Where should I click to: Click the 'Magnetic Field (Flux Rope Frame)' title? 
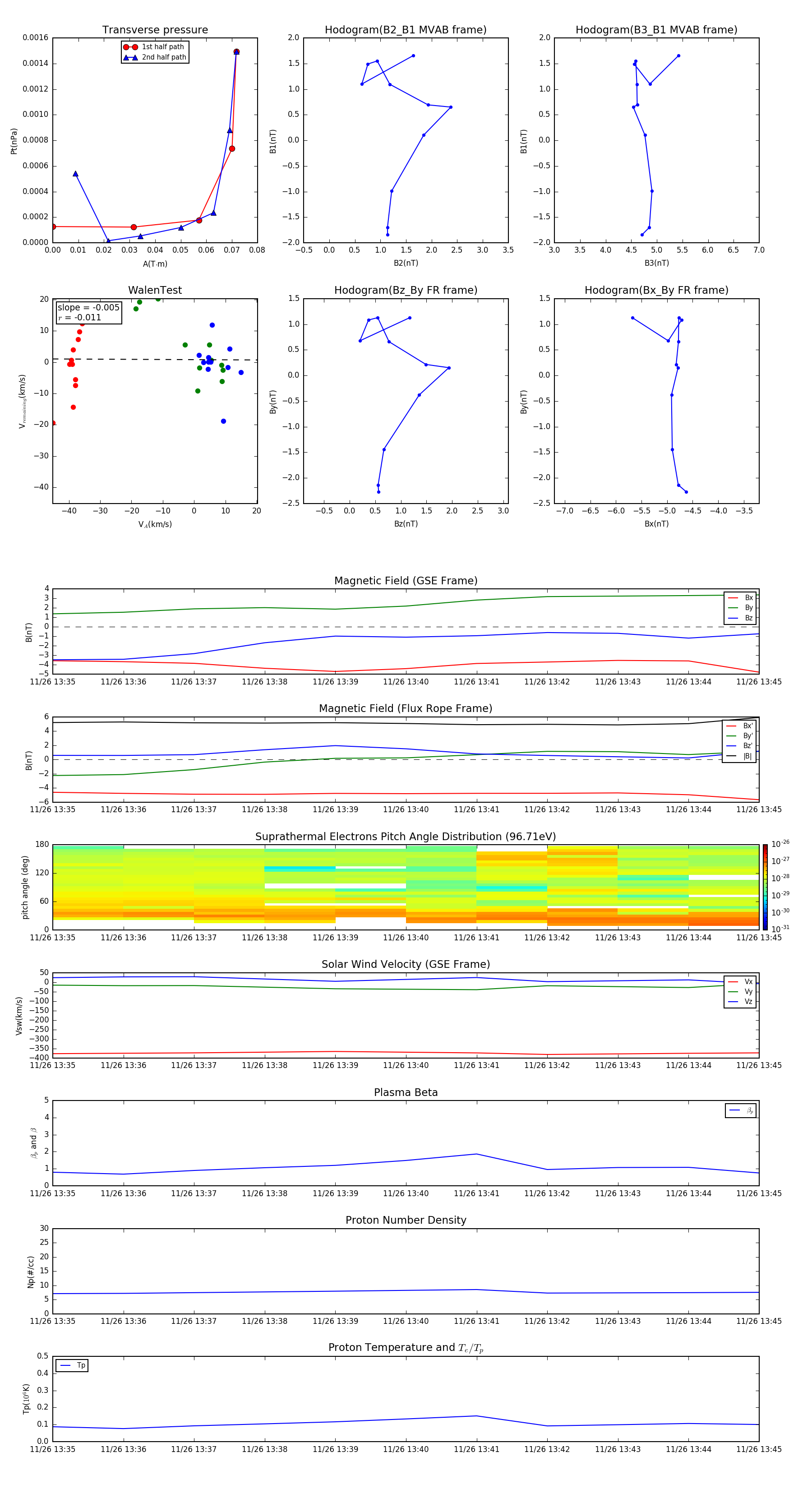[x=406, y=709]
